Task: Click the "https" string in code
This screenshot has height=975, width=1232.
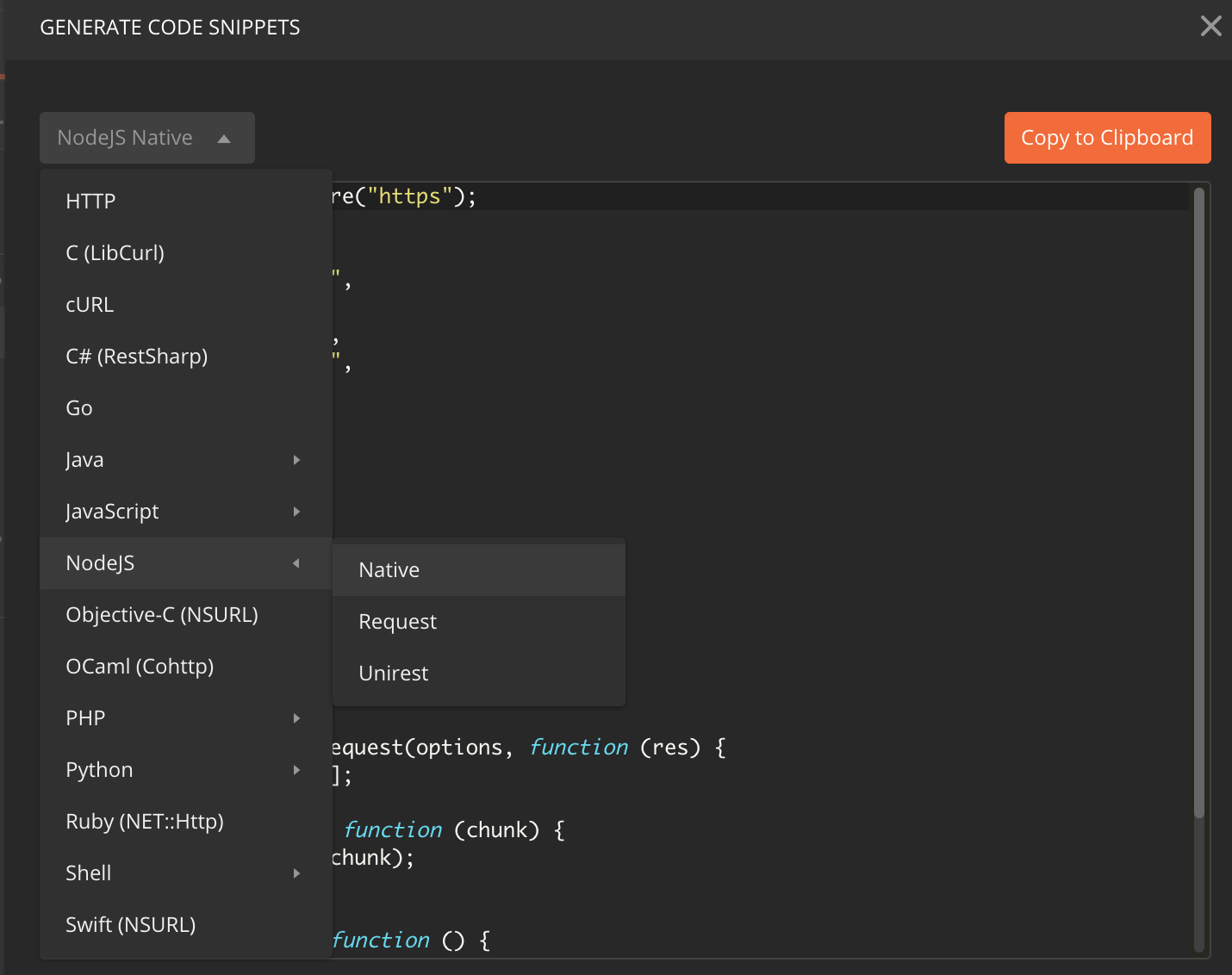Action: click(x=410, y=196)
